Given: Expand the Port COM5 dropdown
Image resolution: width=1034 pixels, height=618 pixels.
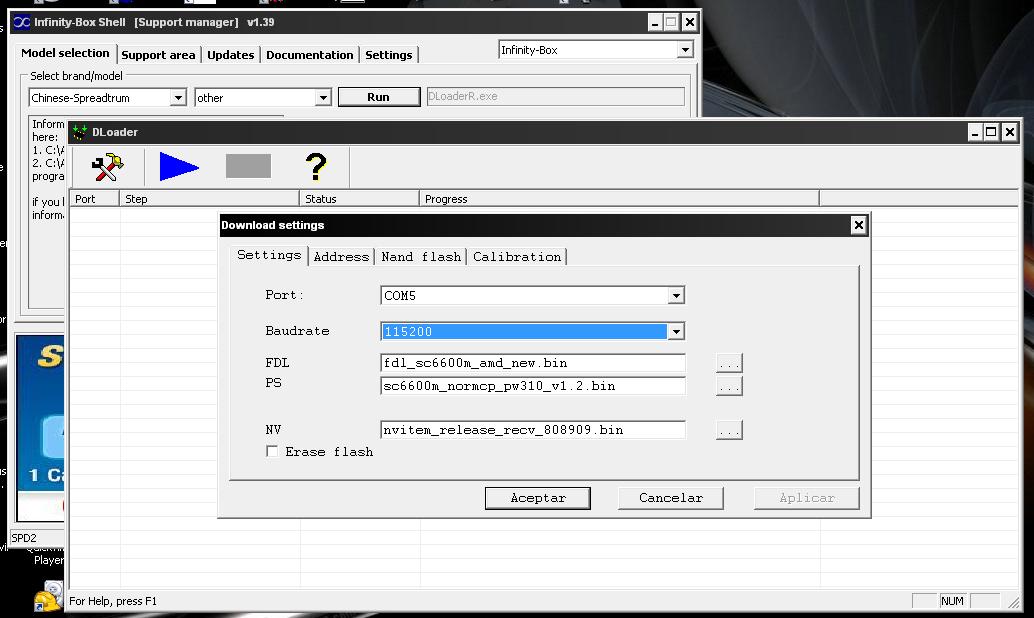Looking at the screenshot, I should [676, 295].
